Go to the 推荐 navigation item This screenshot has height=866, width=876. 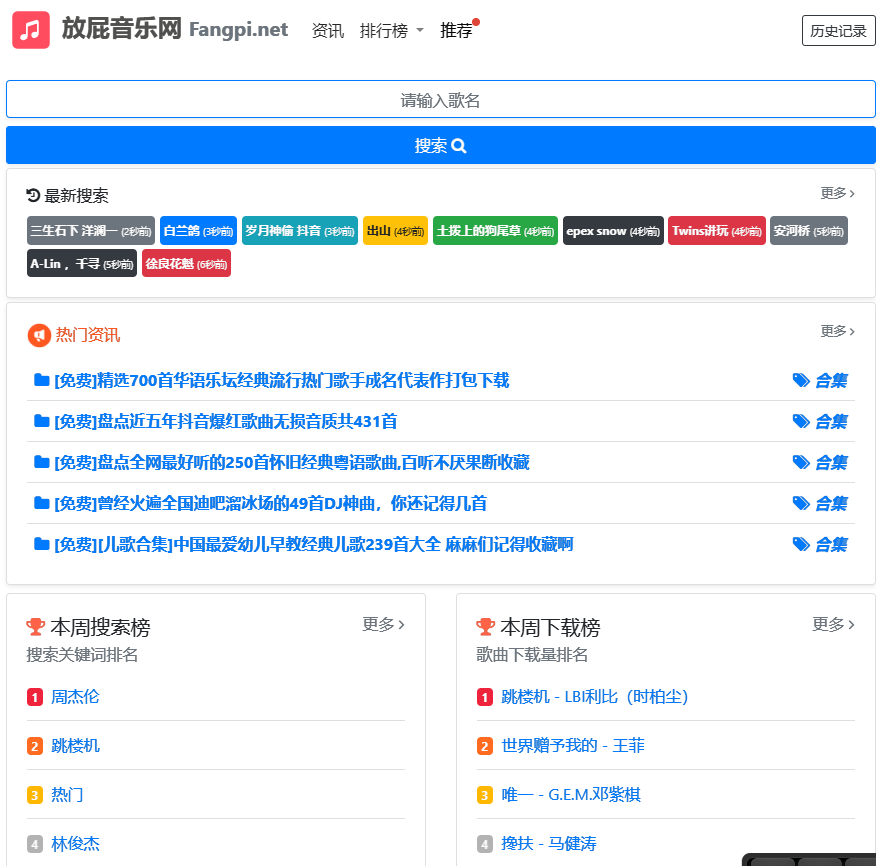(456, 31)
